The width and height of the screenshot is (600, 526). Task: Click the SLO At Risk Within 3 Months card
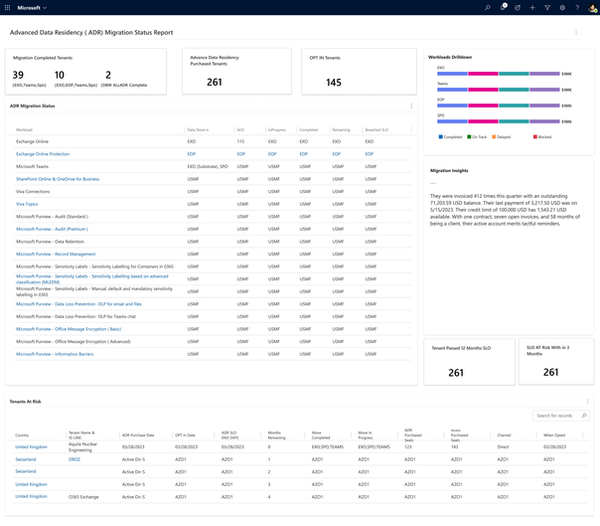tap(556, 361)
